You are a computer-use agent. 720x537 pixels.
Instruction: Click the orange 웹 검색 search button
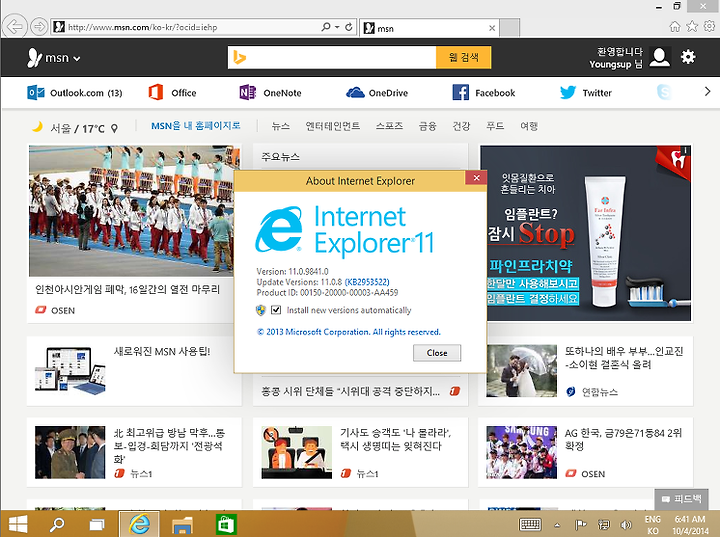[x=463, y=57]
